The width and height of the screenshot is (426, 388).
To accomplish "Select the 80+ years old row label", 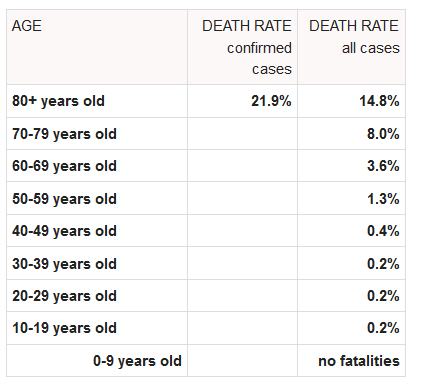I will tap(58, 101).
